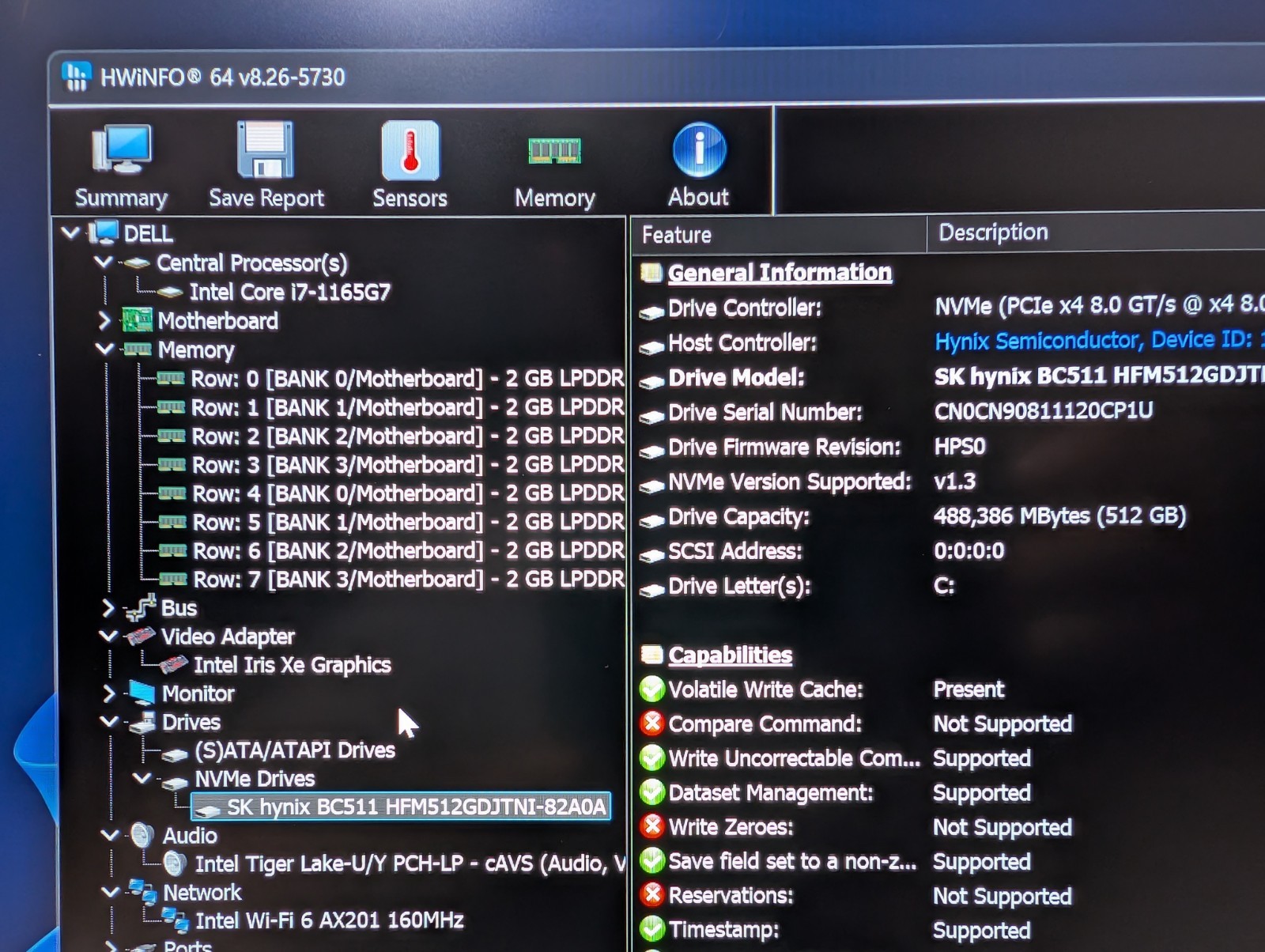Collapse the Network node
Screen dimensions: 1265x952
[x=111, y=892]
